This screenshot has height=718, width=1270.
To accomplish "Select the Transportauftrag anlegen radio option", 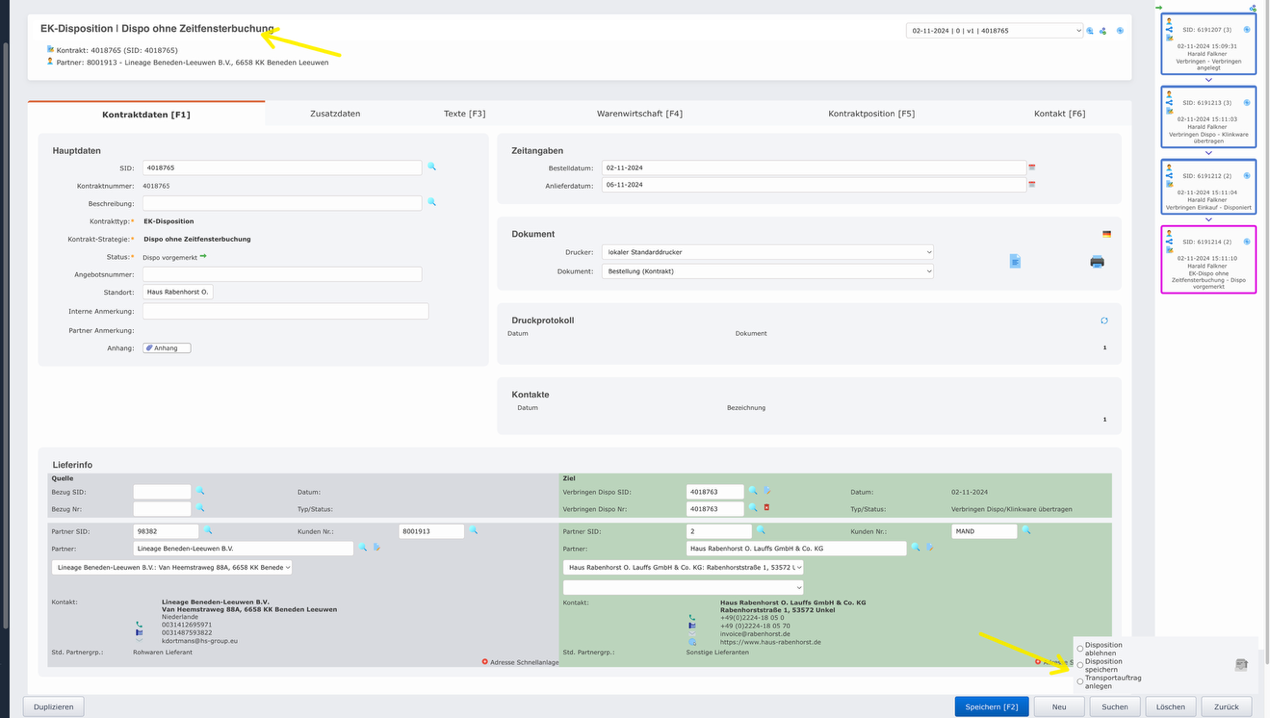I will coord(1080,681).
